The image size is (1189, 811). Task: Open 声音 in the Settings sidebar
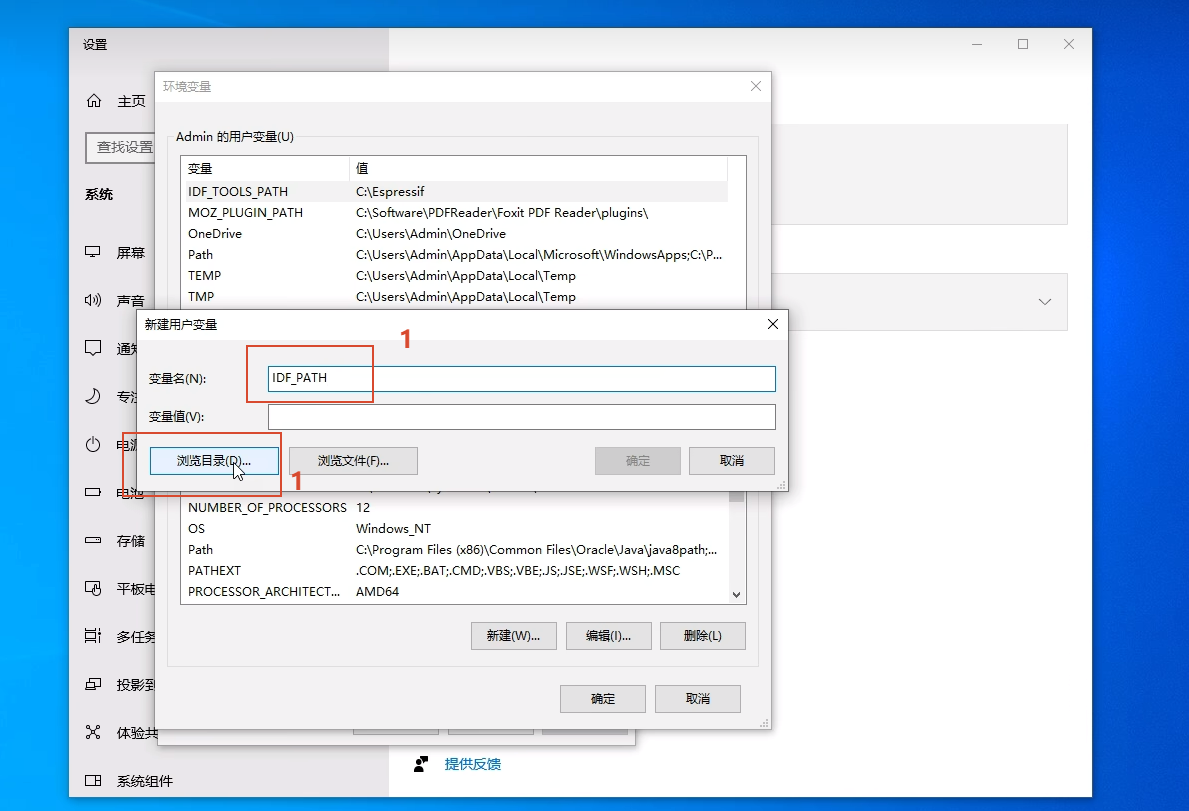(130, 301)
